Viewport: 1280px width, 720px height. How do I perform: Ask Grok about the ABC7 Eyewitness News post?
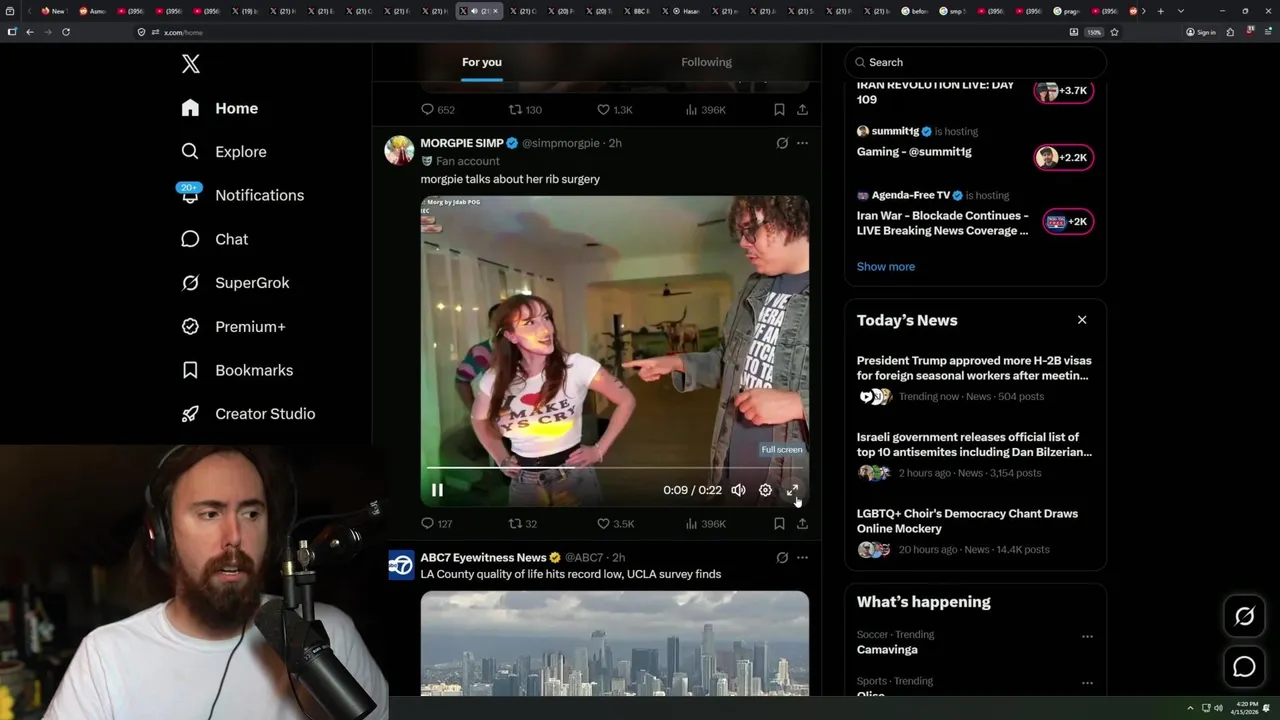(x=782, y=557)
